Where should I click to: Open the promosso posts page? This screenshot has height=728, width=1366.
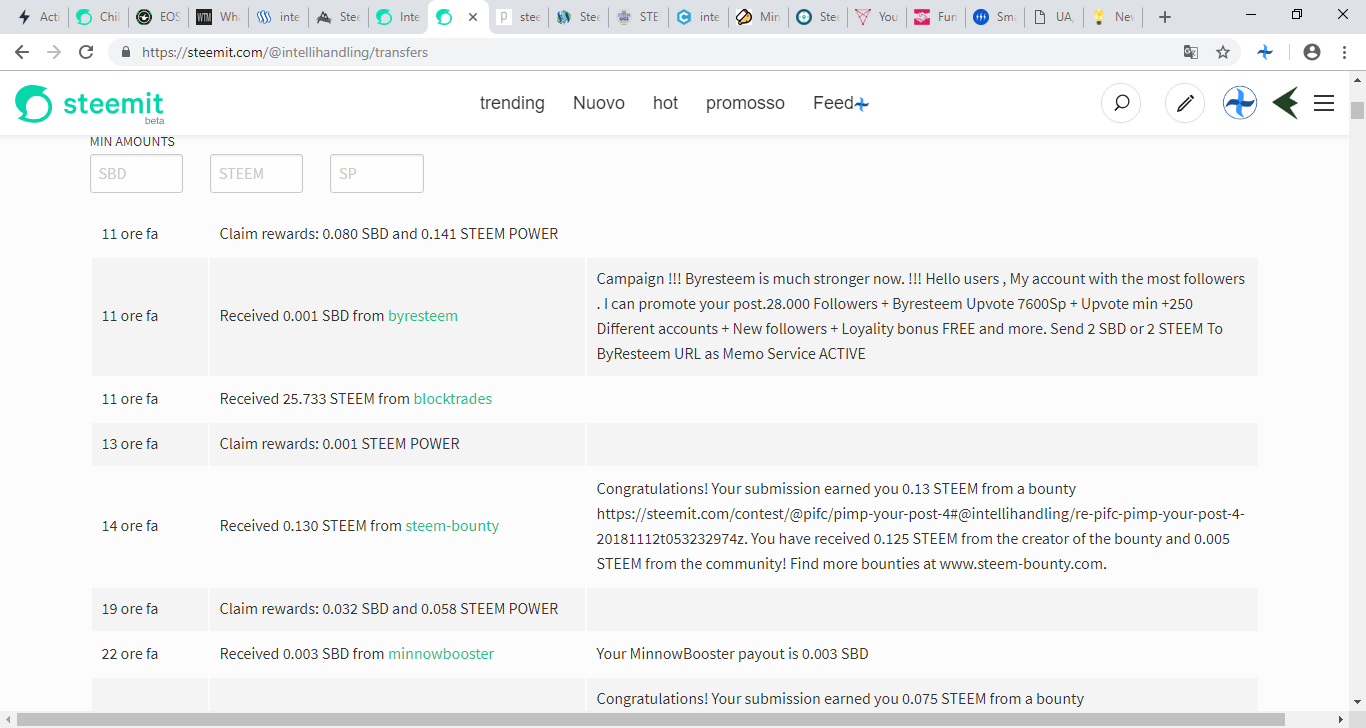tap(745, 103)
